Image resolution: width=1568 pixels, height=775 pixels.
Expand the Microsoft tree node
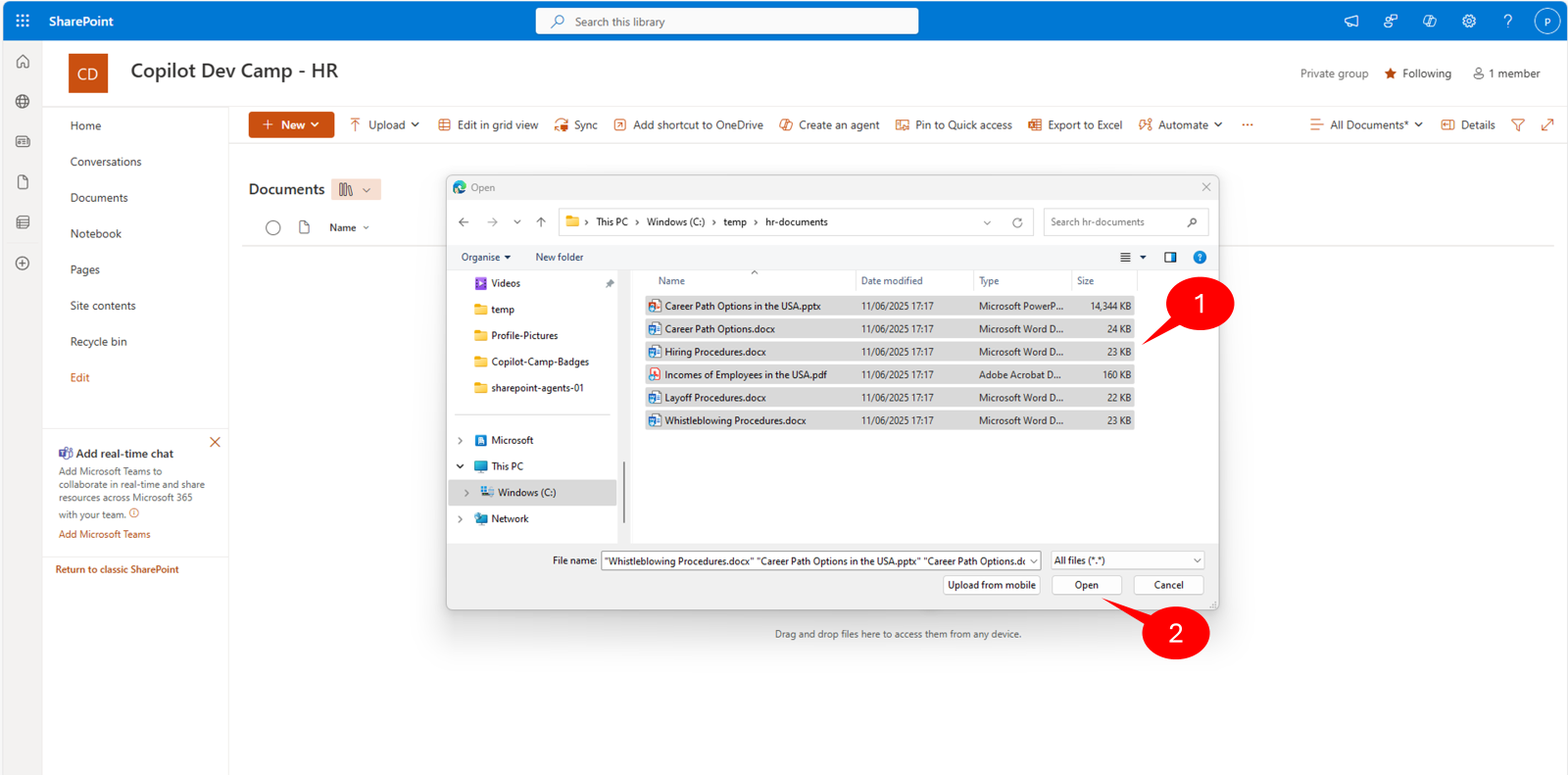click(461, 441)
